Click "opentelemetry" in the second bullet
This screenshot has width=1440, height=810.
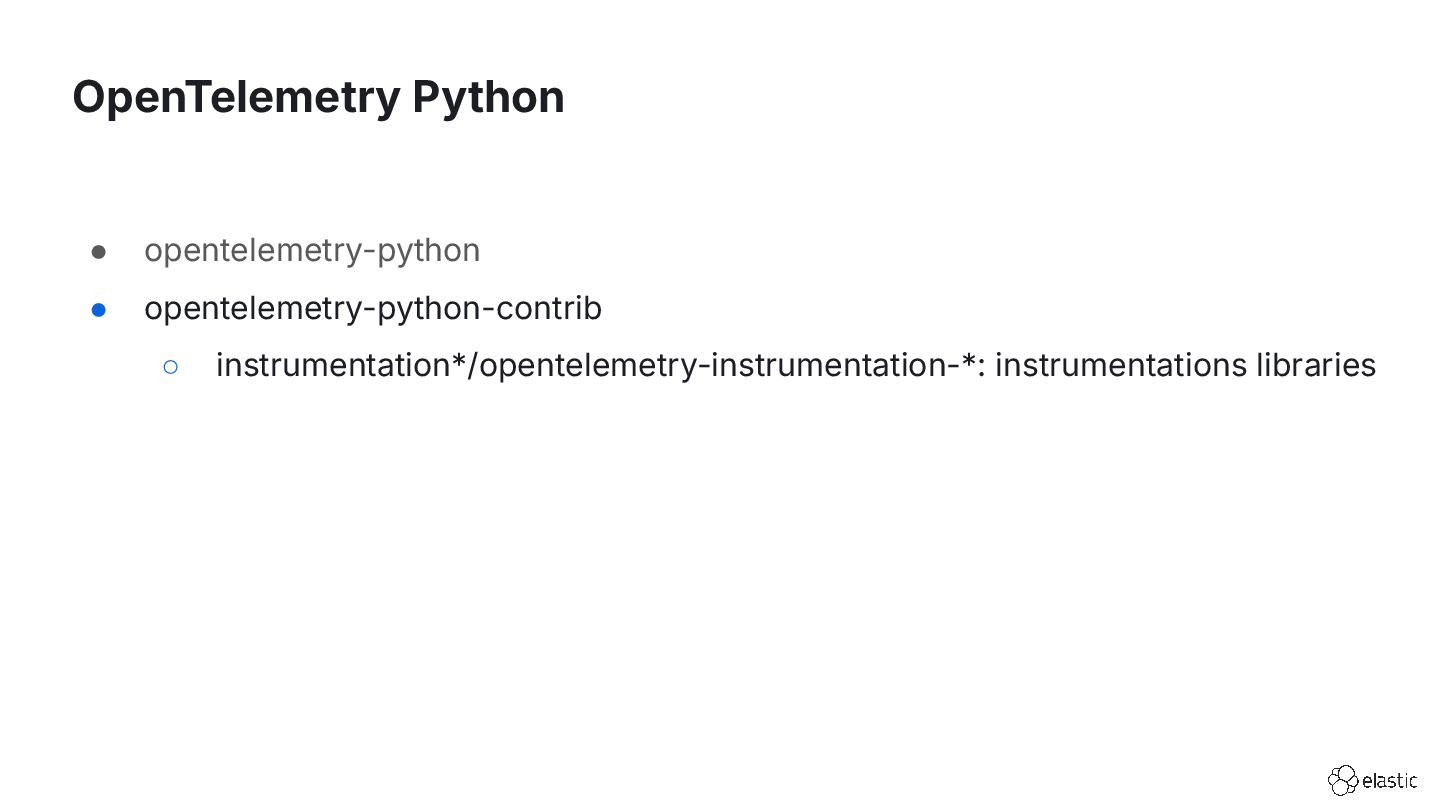pos(254,308)
